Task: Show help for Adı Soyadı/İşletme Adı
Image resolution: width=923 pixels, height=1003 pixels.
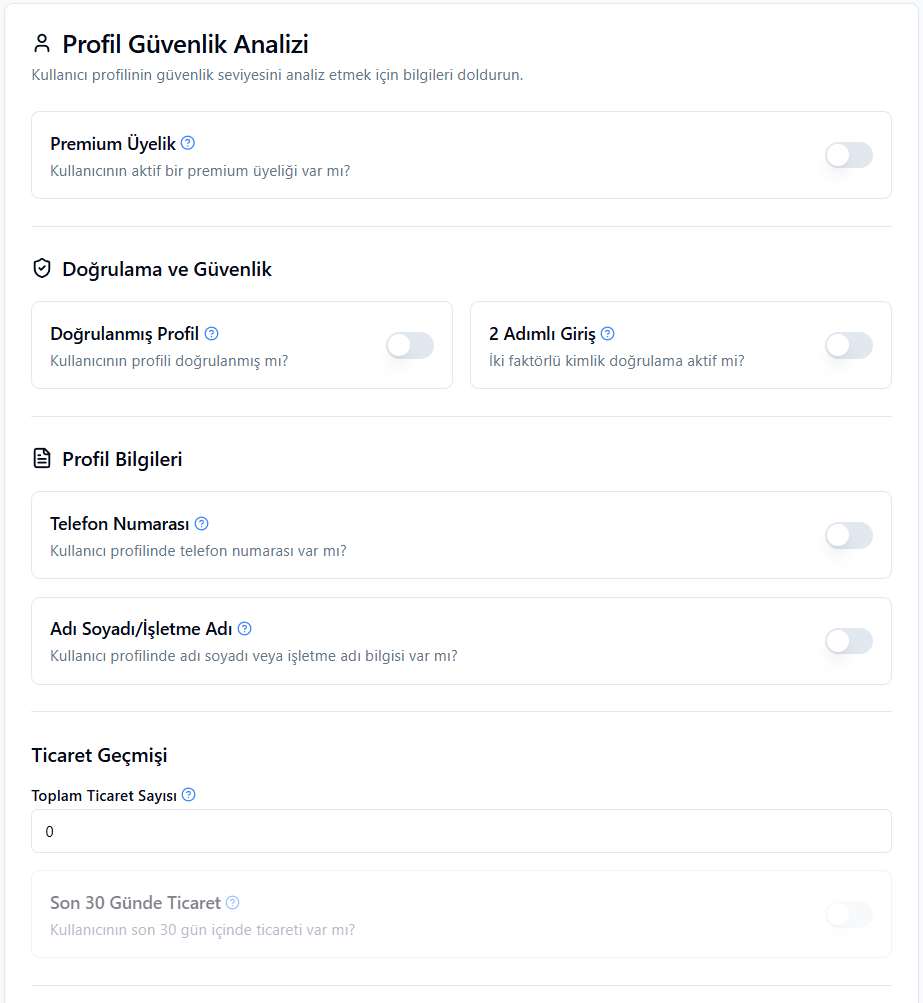Action: [244, 628]
